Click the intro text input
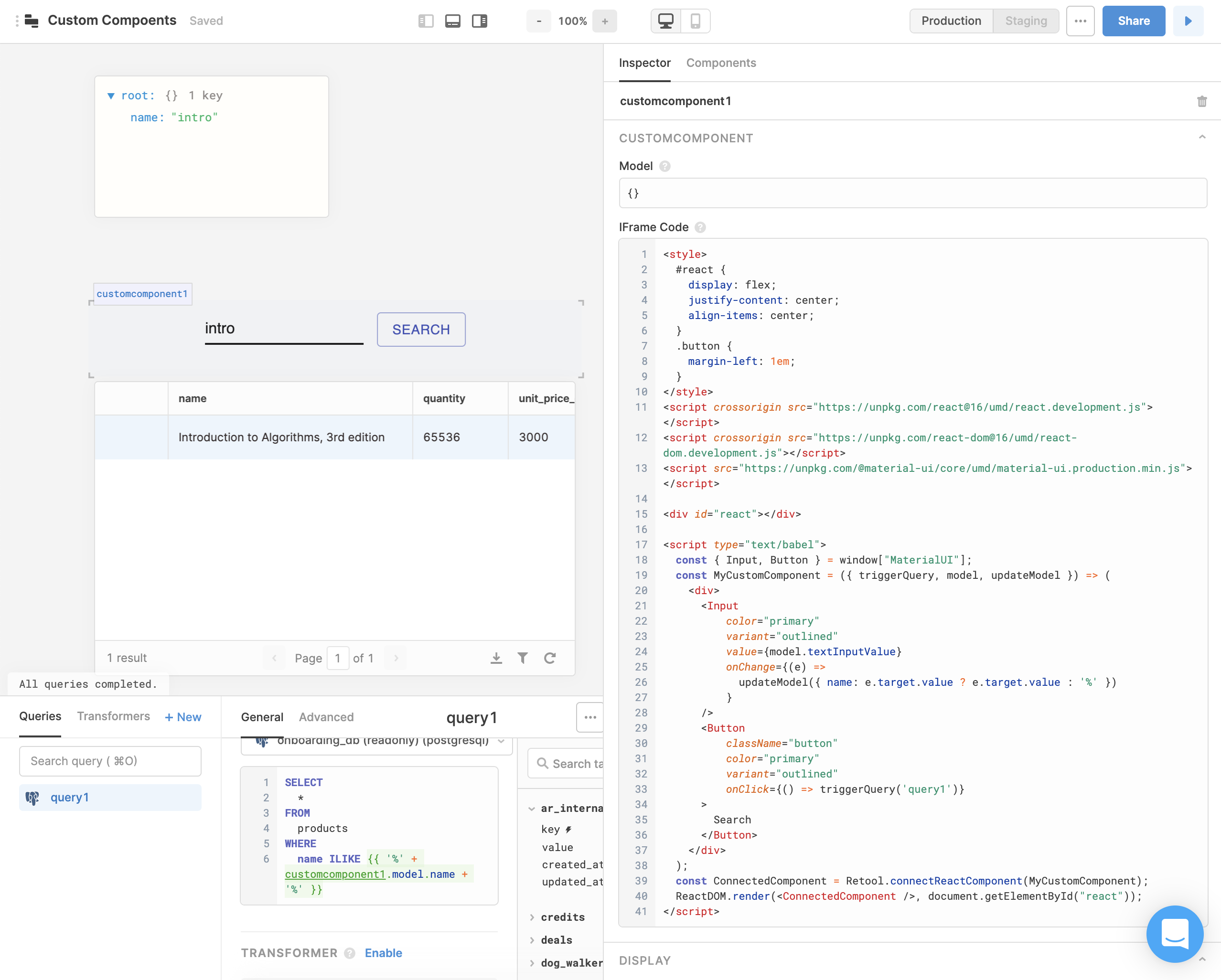Image resolution: width=1221 pixels, height=980 pixels. 284,329
